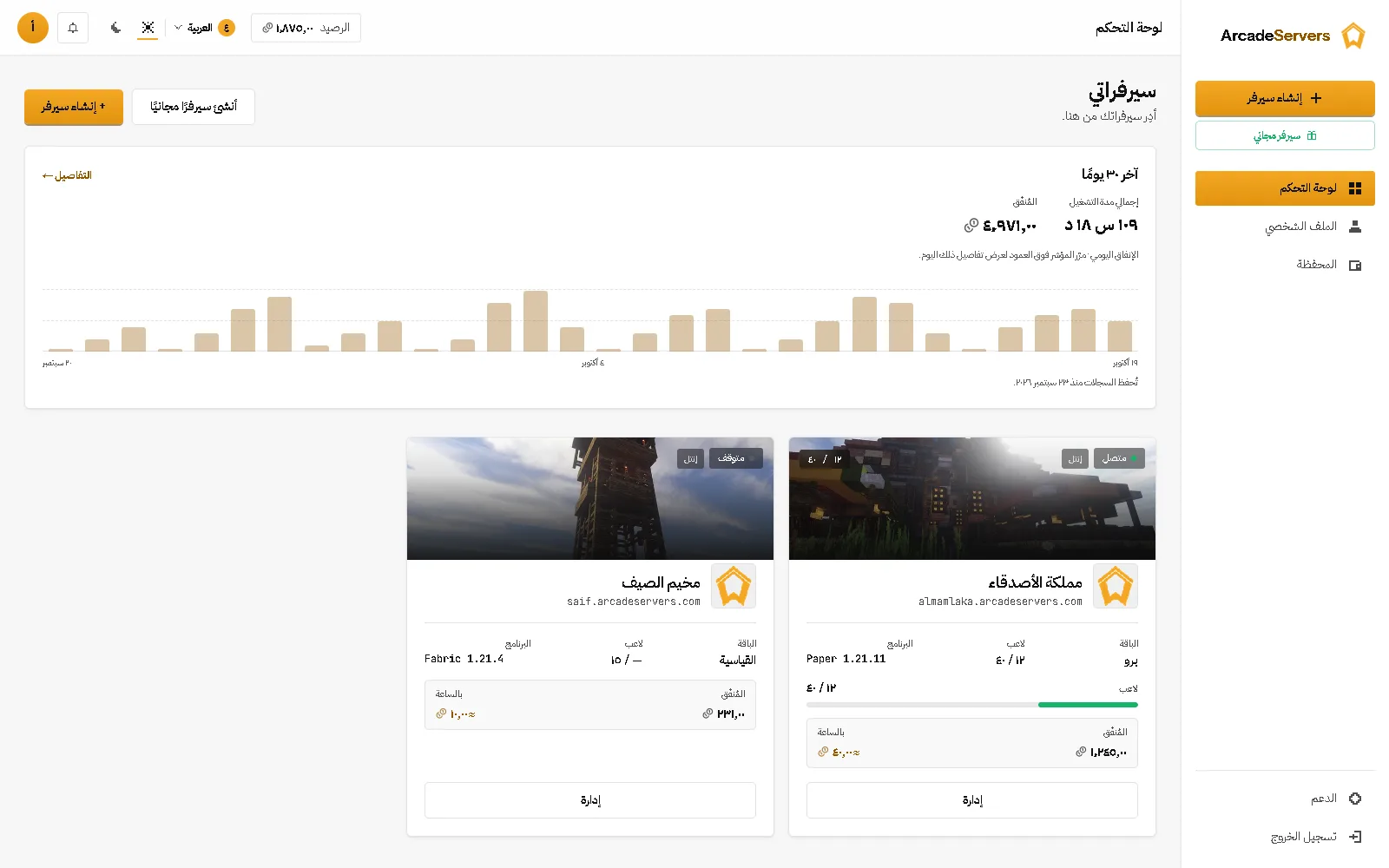Switch to dark mode moon icon
This screenshot has height=868, width=1389.
pyautogui.click(x=115, y=28)
